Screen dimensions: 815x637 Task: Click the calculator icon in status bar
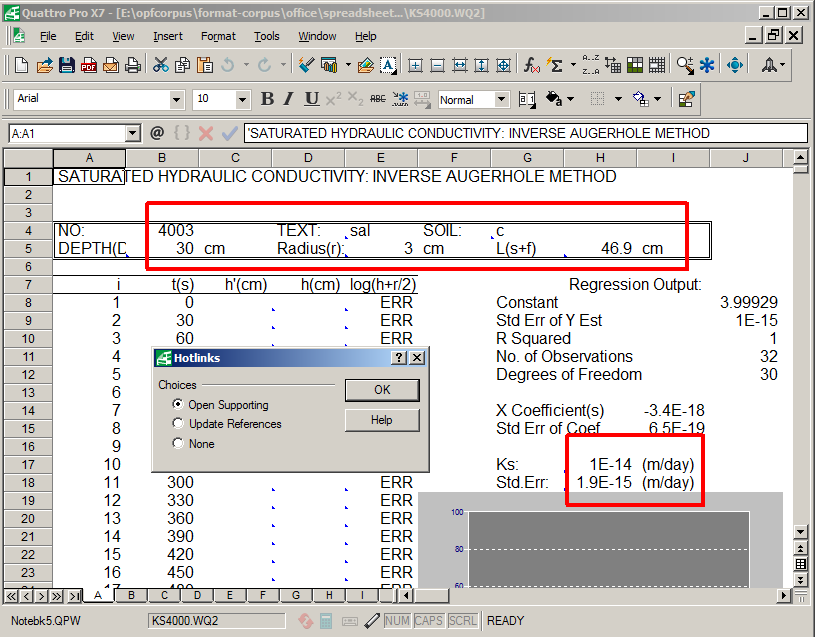click(325, 621)
